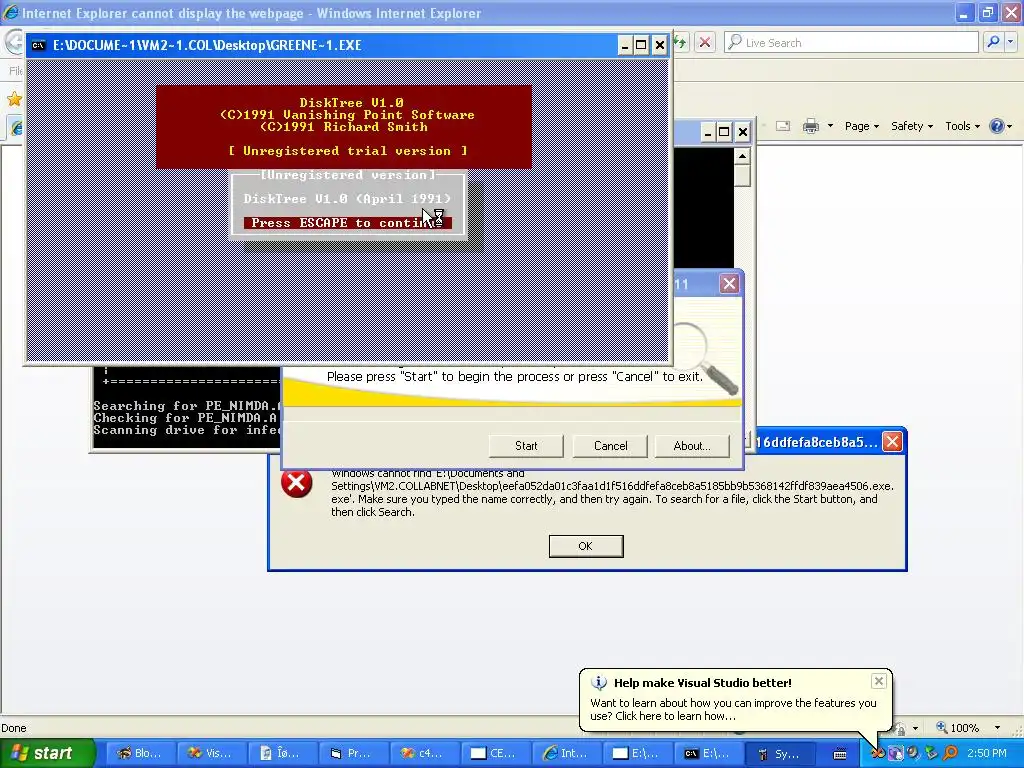This screenshot has width=1024, height=768.
Task: Click the blue Help question mark icon
Action: pyautogui.click(x=997, y=126)
